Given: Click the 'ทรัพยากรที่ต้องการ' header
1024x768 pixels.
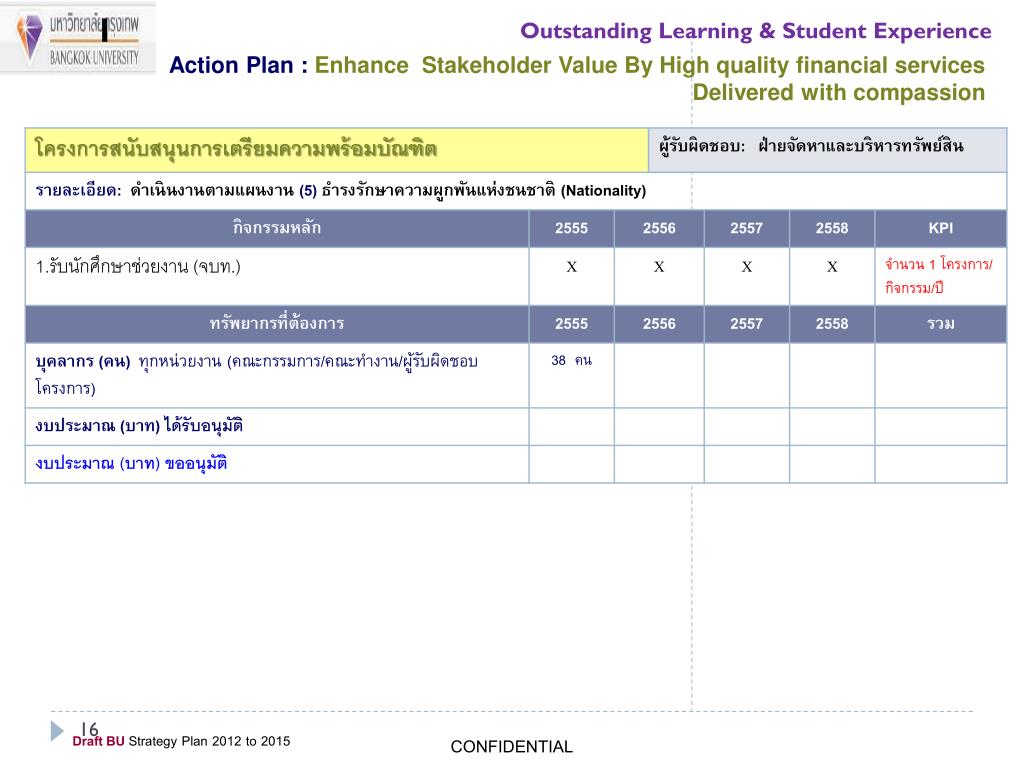Looking at the screenshot, I should point(277,324).
